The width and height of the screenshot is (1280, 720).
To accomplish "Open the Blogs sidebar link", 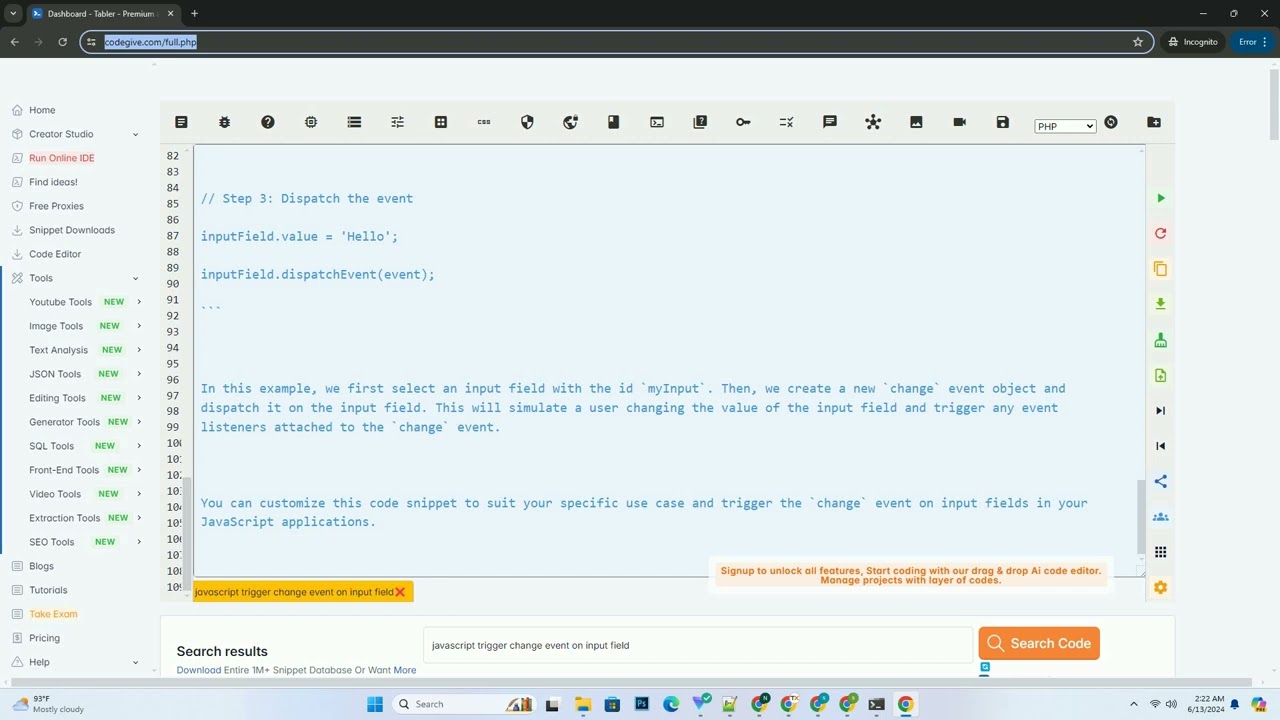I will click(41, 566).
